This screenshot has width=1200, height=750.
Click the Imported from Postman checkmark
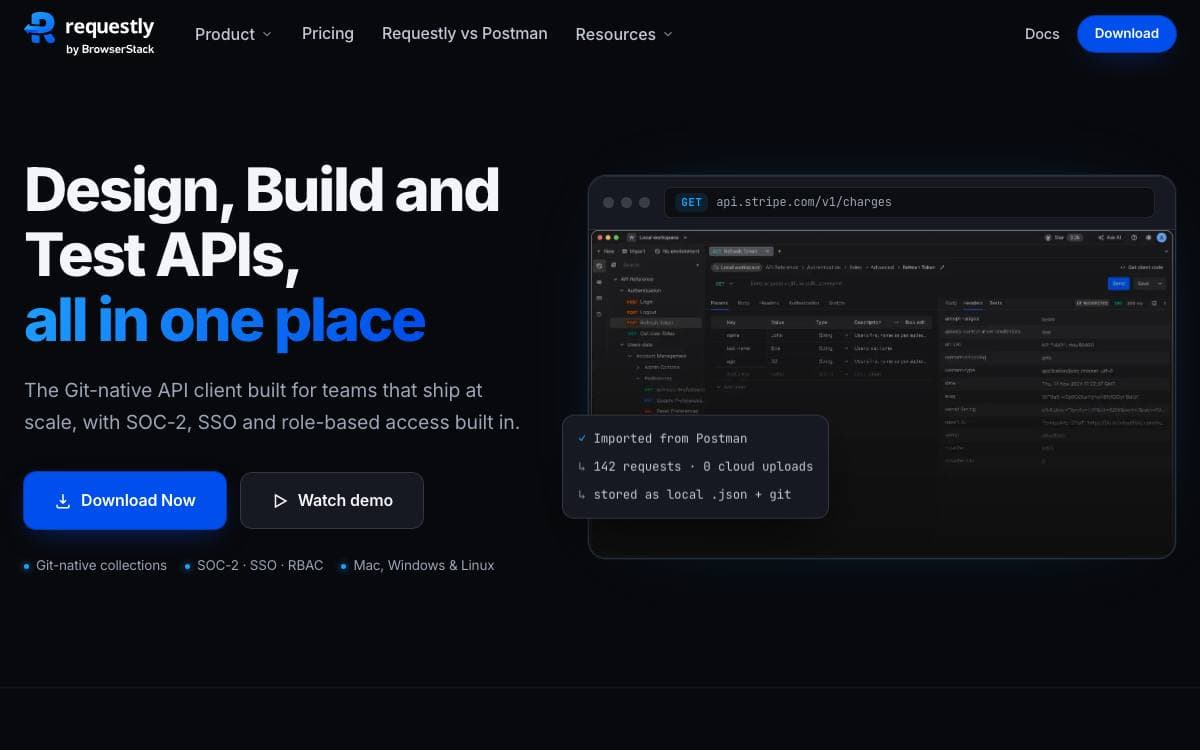click(582, 438)
